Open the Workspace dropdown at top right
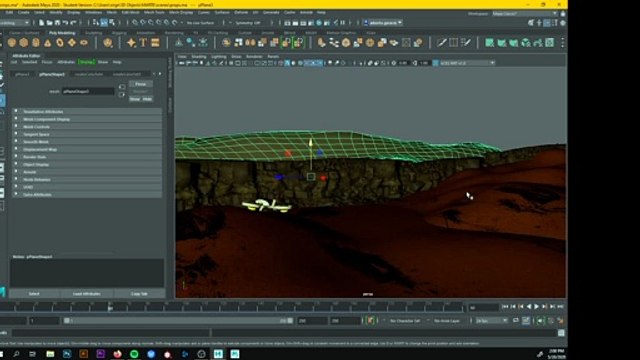The image size is (640, 360). coord(524,13)
